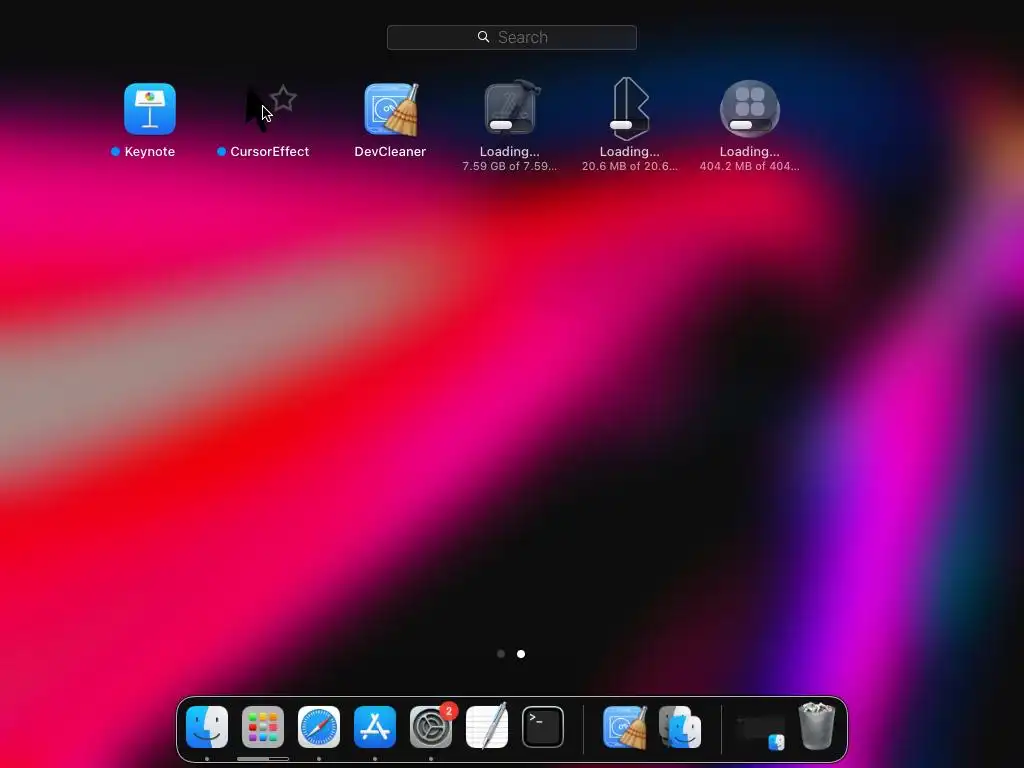Viewport: 1024px width, 768px height.
Task: Open Safari from the Dock
Action: [x=319, y=727]
